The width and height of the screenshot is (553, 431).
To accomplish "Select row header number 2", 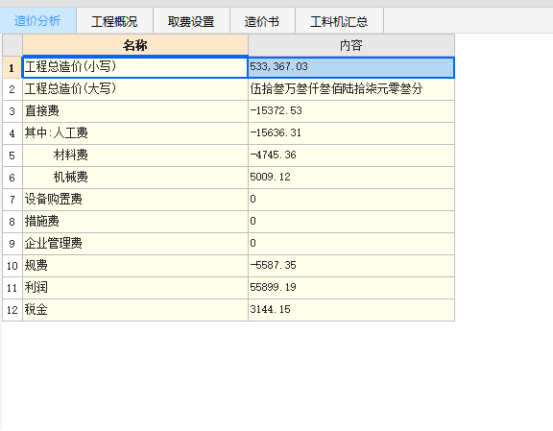I will point(12,89).
